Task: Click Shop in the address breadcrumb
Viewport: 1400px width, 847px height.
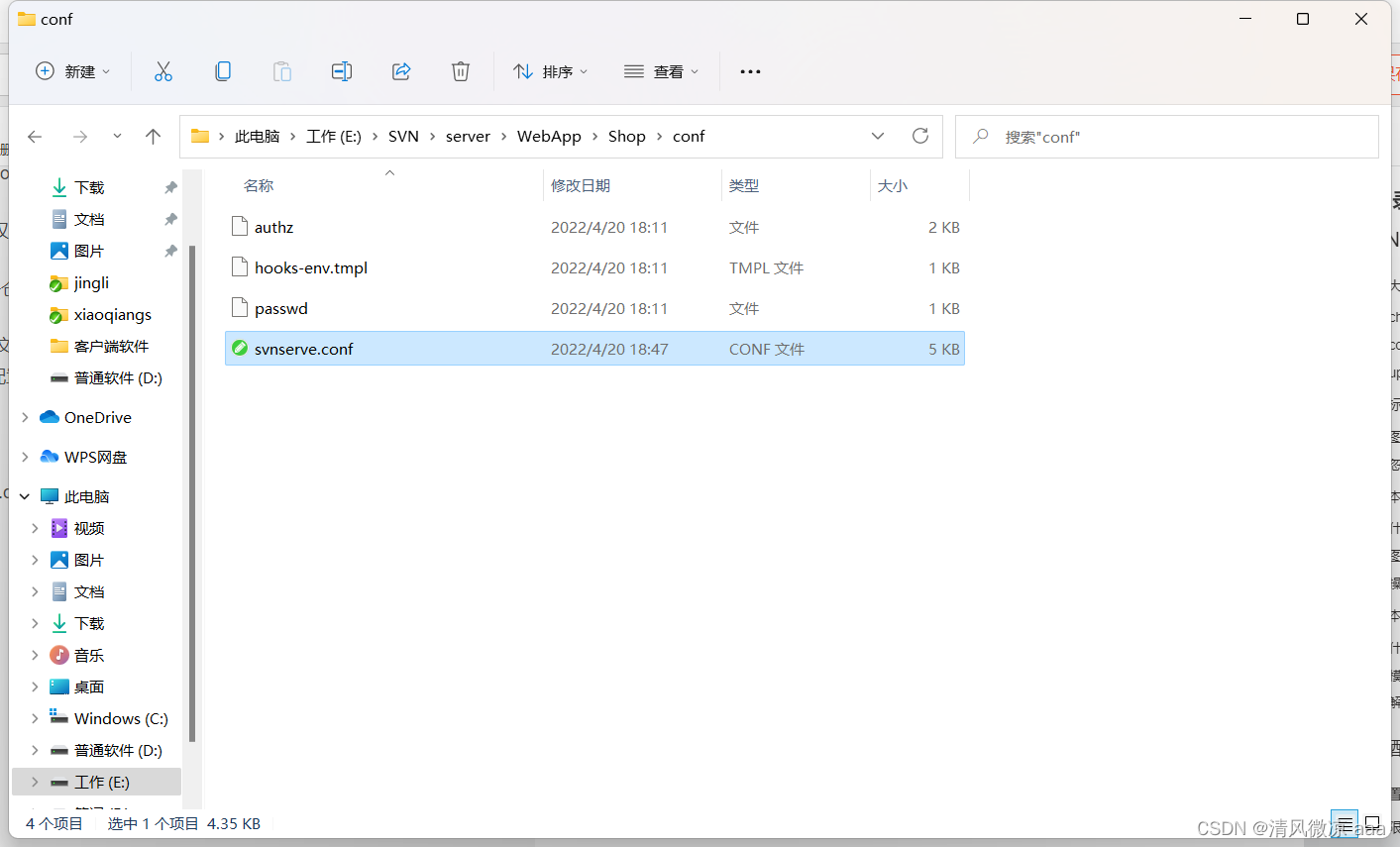Action: 627,136
